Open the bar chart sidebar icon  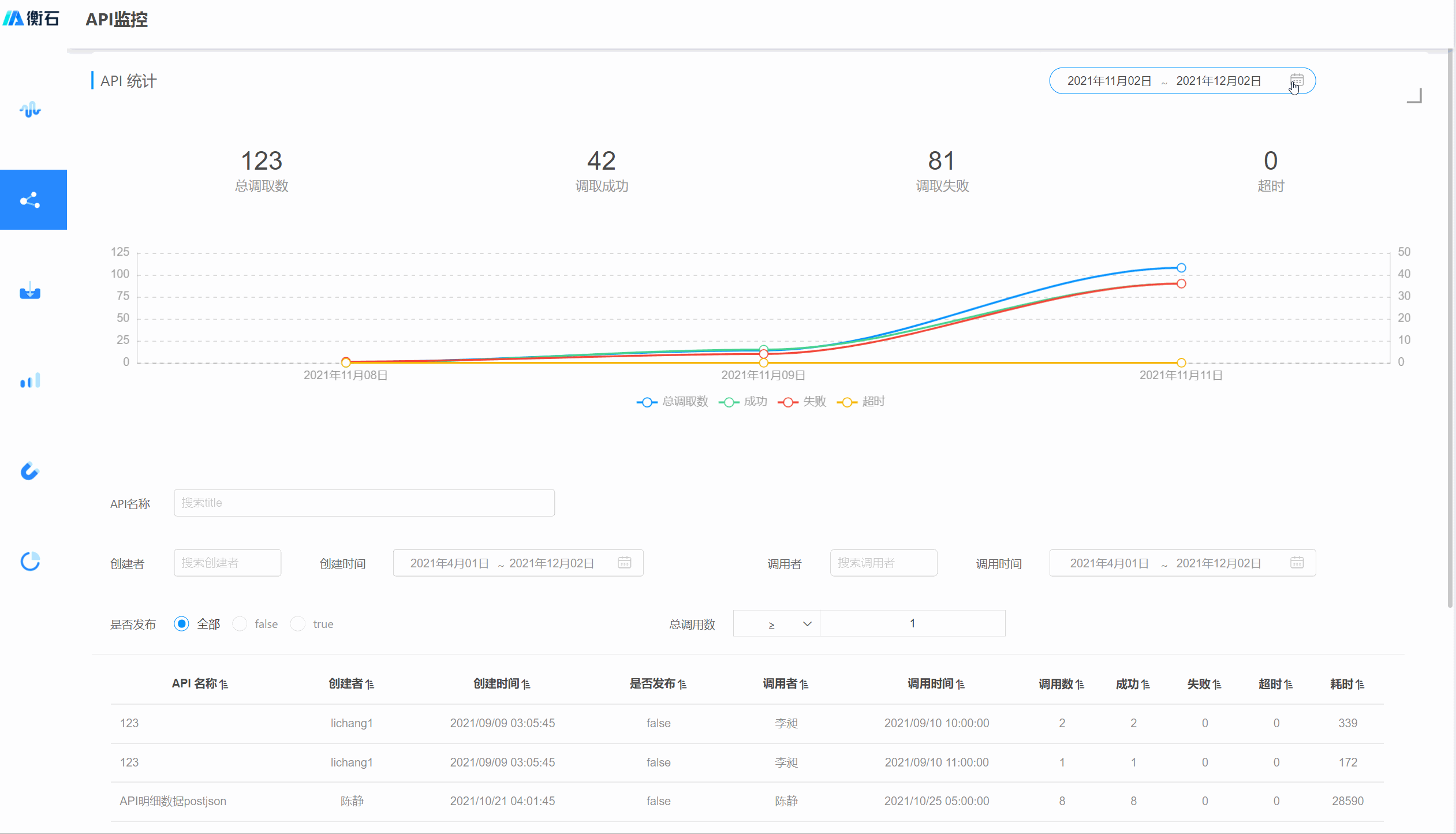[x=30, y=381]
